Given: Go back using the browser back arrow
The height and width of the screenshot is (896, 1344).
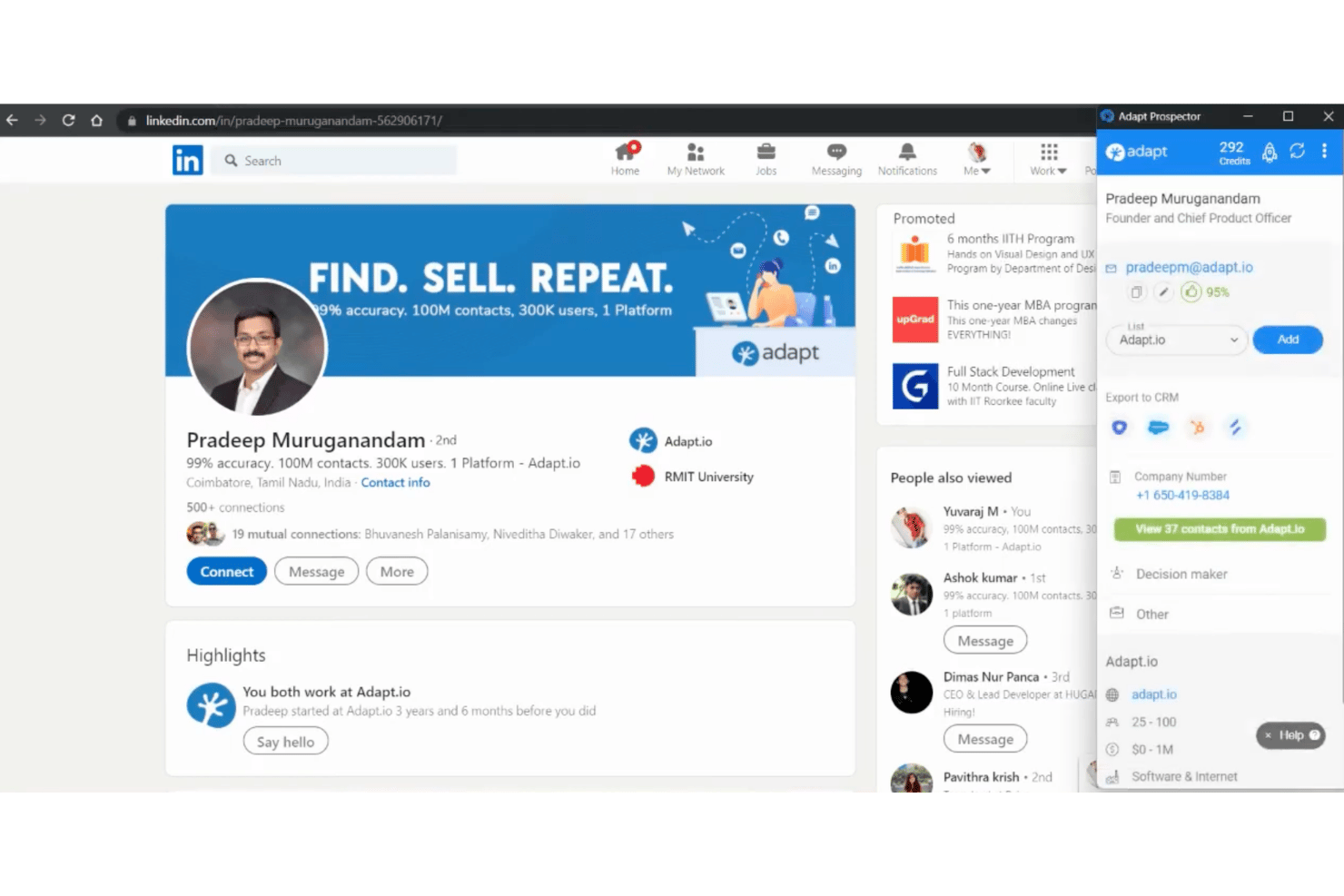Looking at the screenshot, I should pyautogui.click(x=12, y=120).
